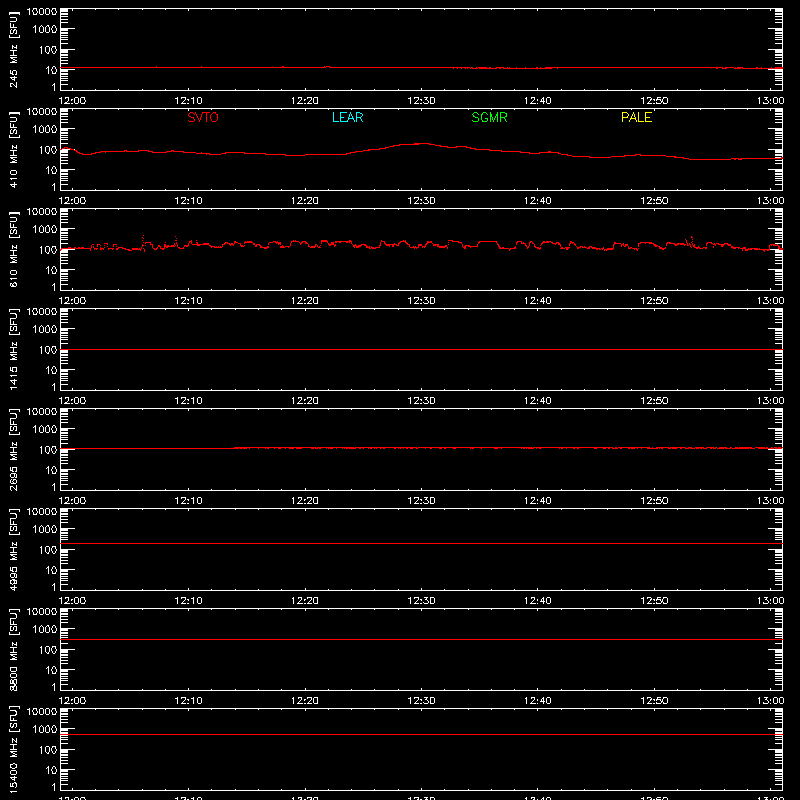Click 12:30 tick label under 245 MHz panel

(x=421, y=101)
